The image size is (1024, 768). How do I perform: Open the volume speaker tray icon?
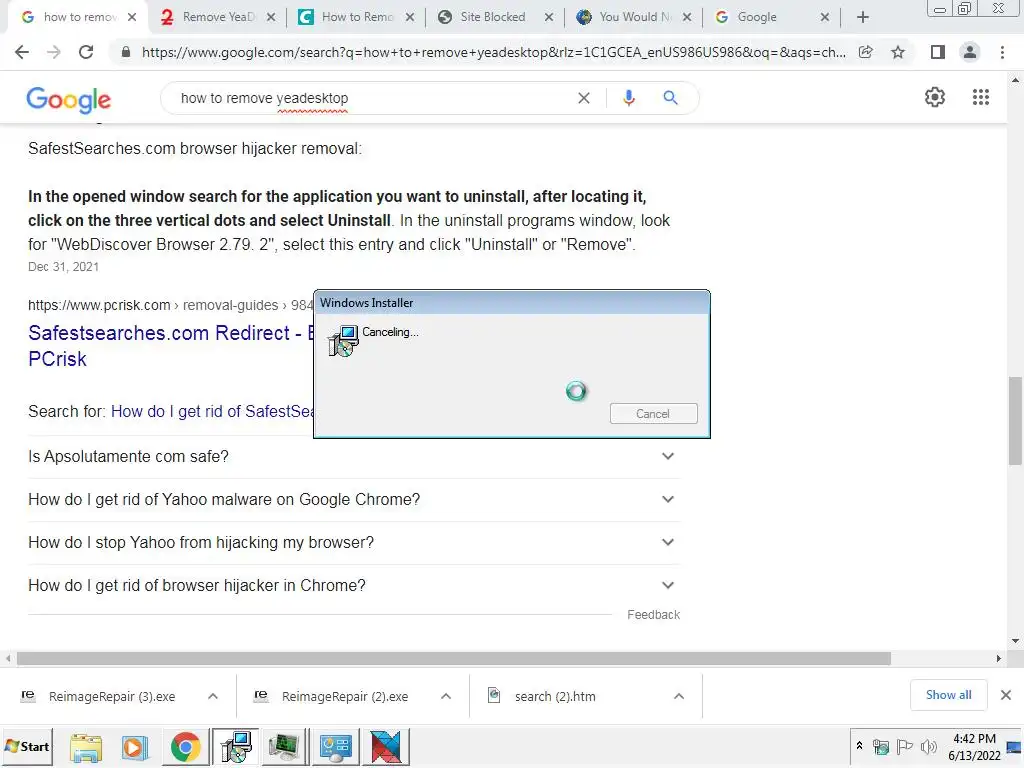pyautogui.click(x=928, y=746)
